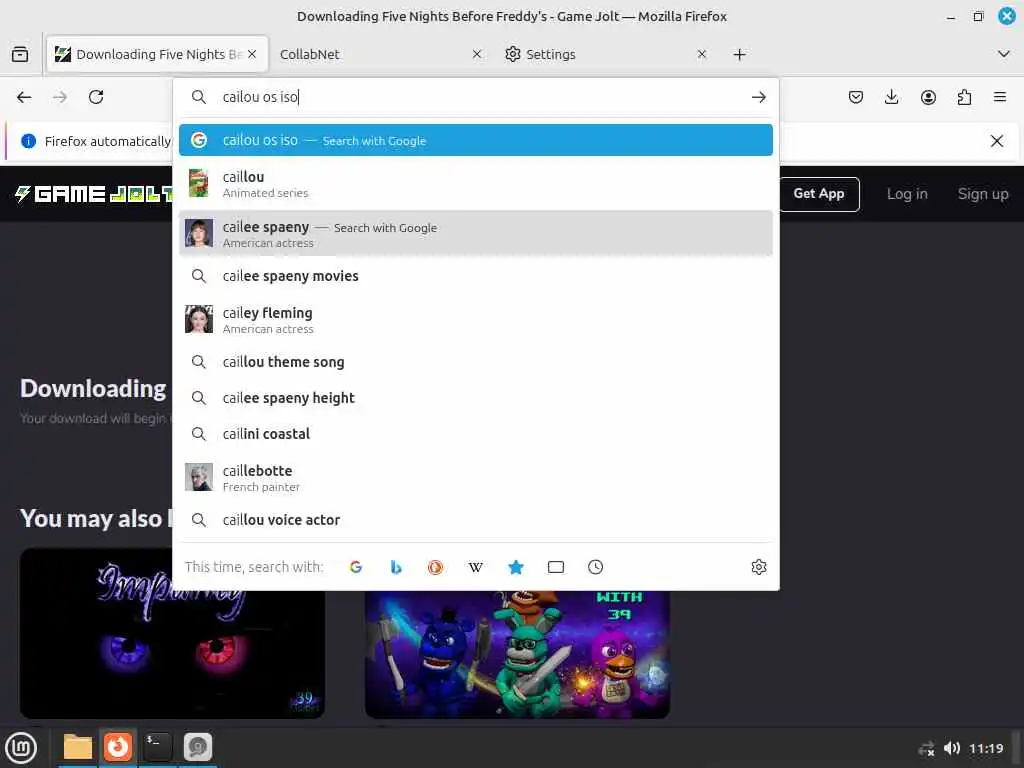Search in History clock icon
Viewport: 1024px width, 768px height.
pos(596,567)
